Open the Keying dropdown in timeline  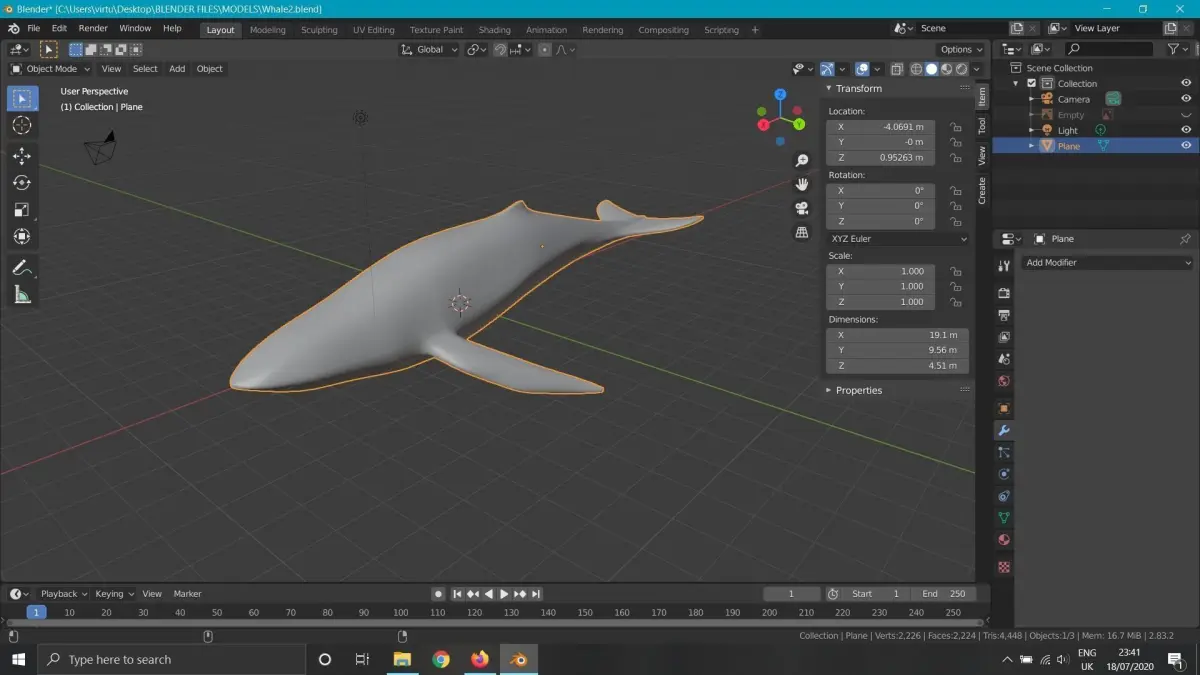(x=113, y=594)
